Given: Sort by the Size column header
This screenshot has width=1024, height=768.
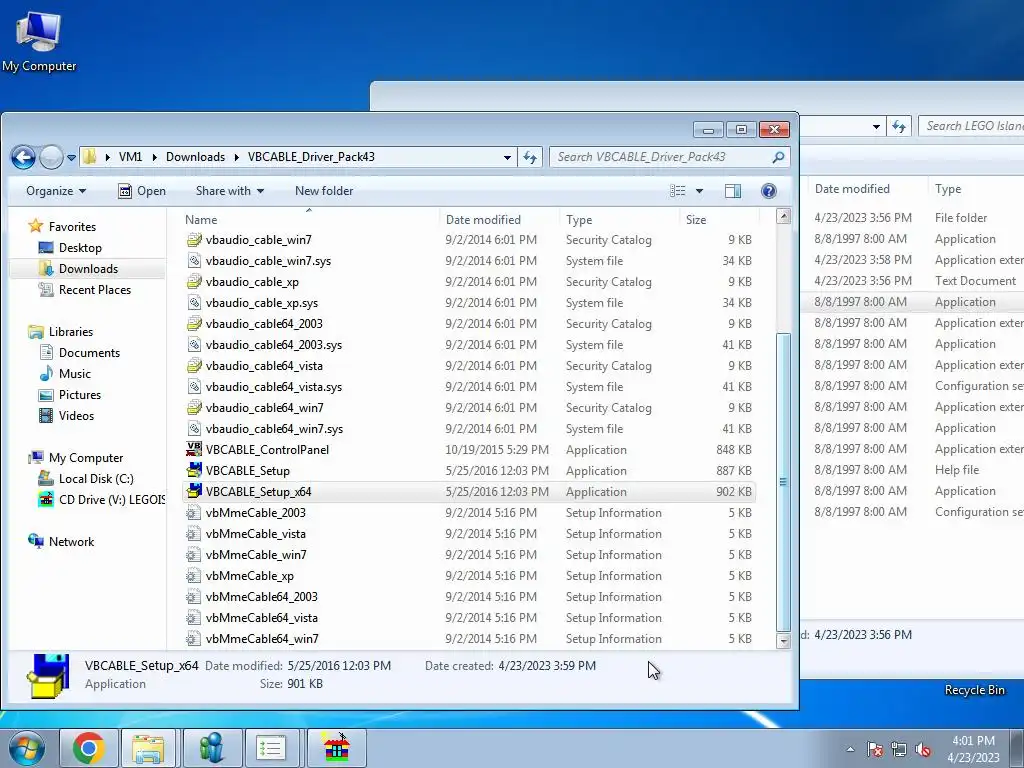Looking at the screenshot, I should [x=718, y=219].
